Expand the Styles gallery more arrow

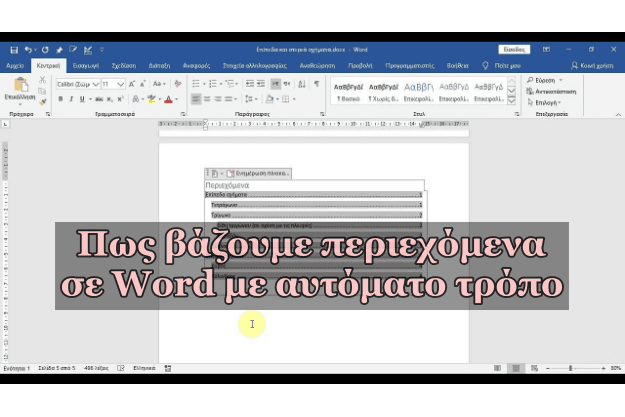click(512, 102)
